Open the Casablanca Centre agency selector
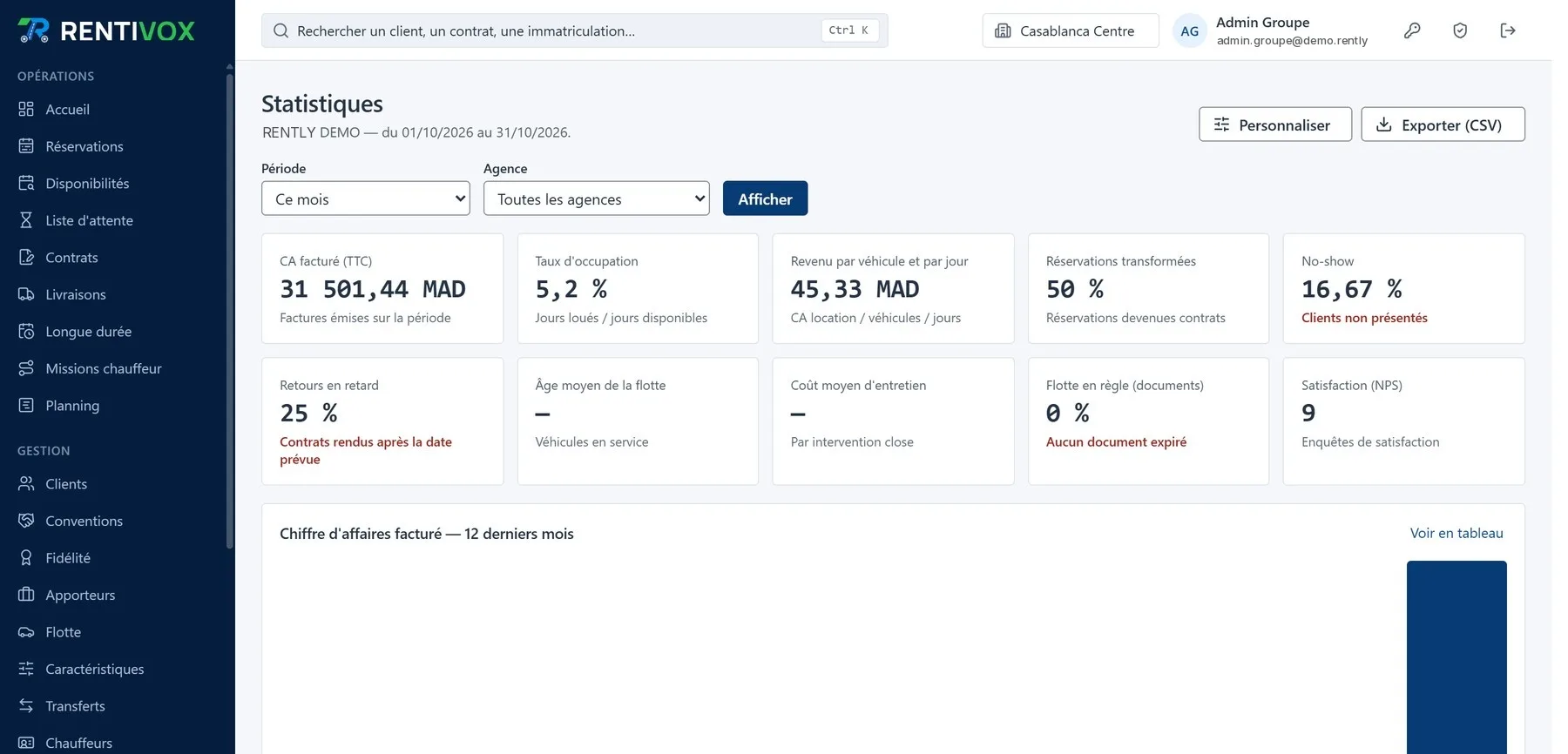 1071,30
